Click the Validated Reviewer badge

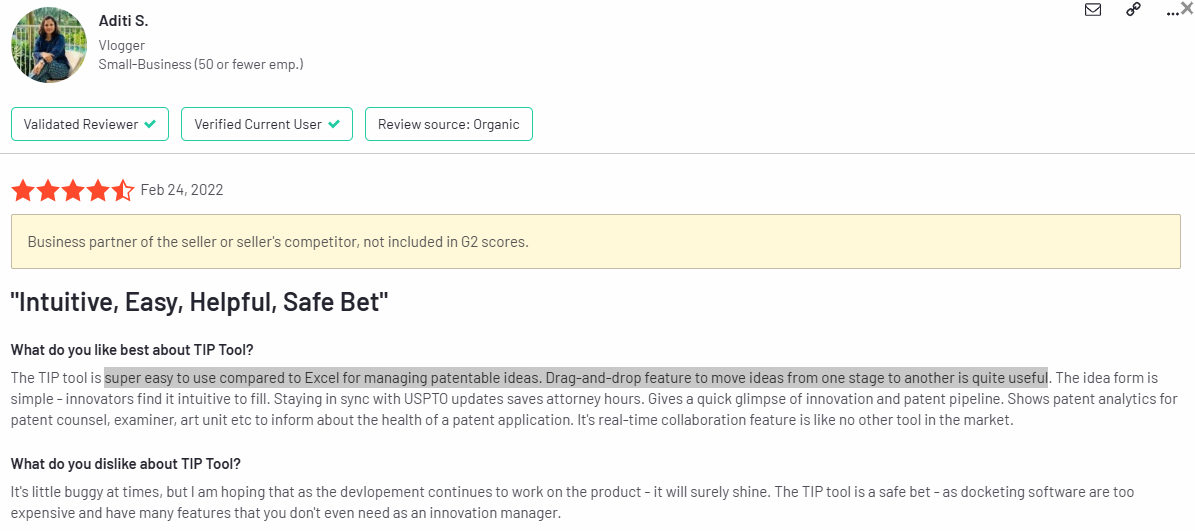89,124
